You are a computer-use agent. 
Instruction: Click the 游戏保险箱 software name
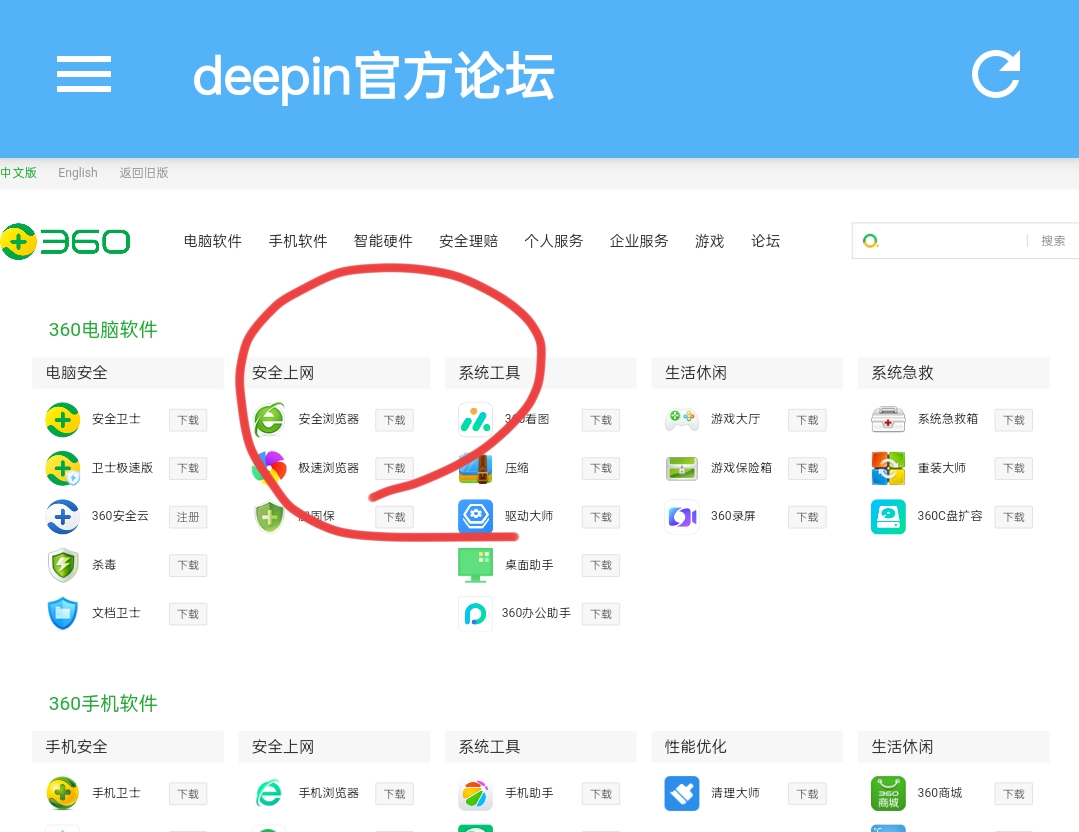coord(741,468)
